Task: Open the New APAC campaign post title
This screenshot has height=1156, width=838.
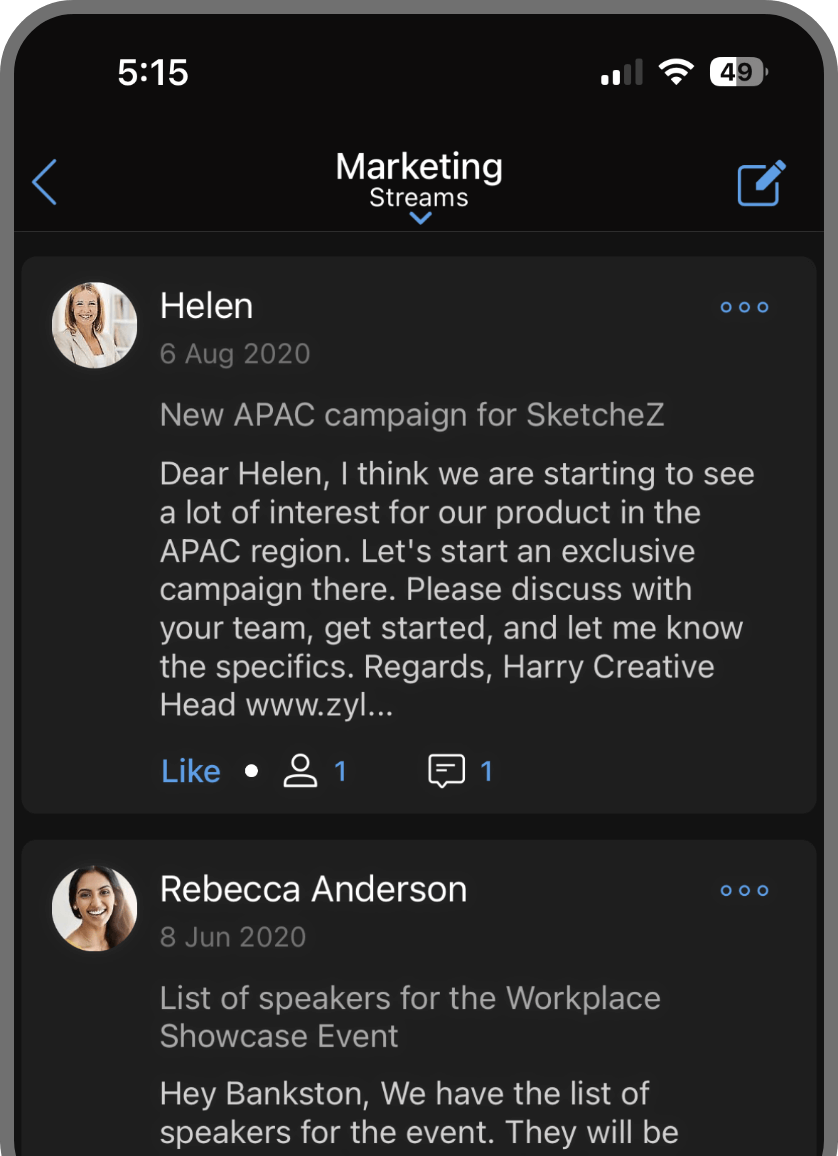Action: point(413,414)
